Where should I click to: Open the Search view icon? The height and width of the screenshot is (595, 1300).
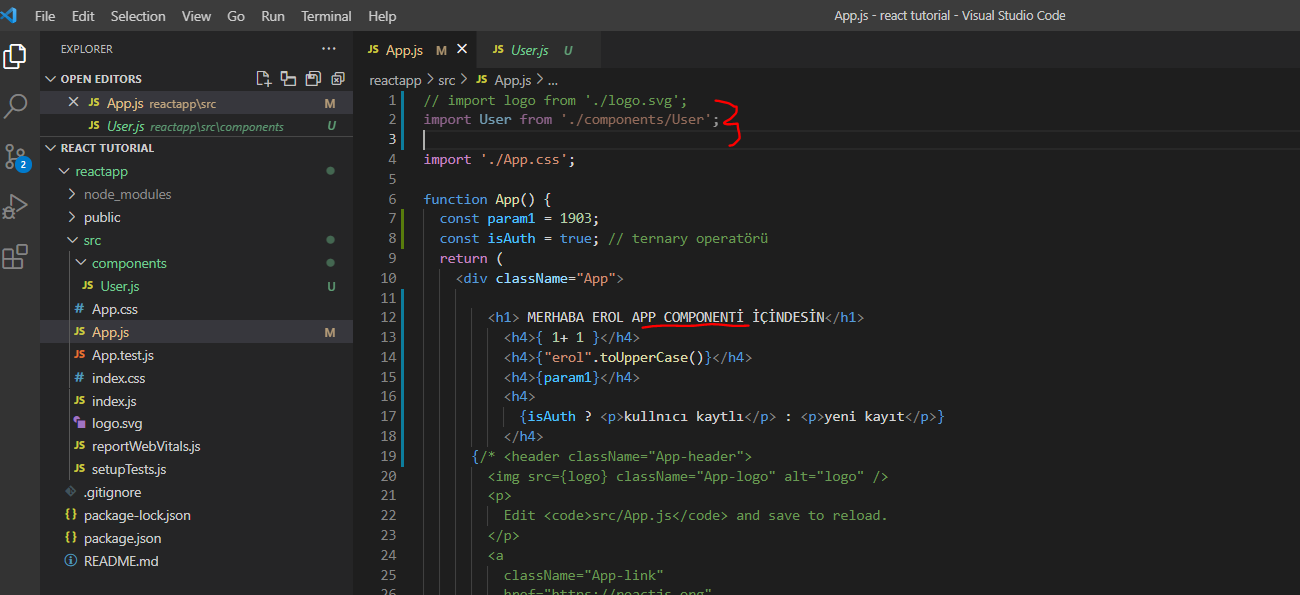point(15,106)
